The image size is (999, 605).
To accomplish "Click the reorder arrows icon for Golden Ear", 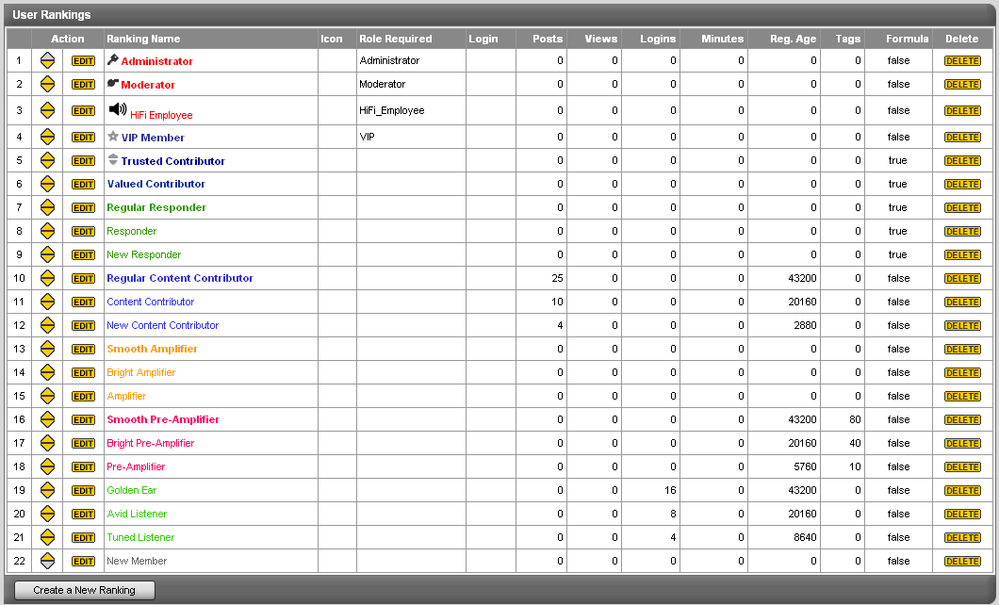I will [47, 490].
